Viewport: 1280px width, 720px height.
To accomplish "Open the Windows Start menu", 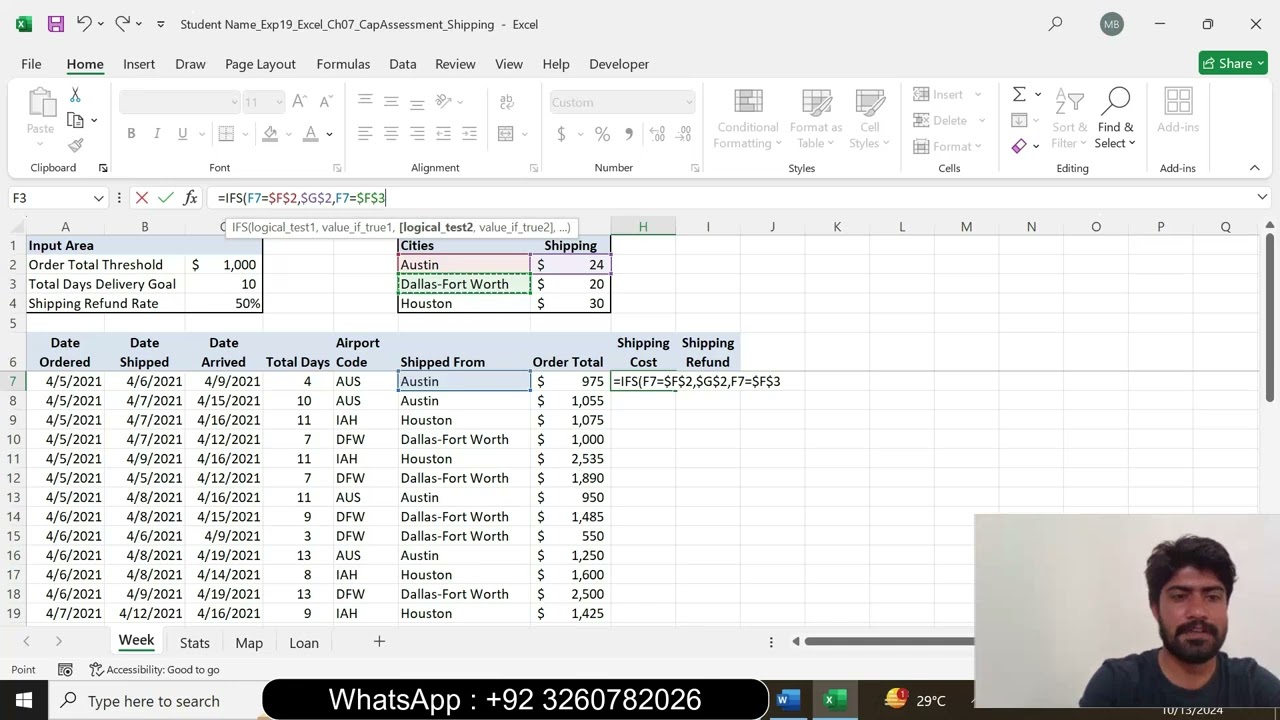I will coord(24,701).
